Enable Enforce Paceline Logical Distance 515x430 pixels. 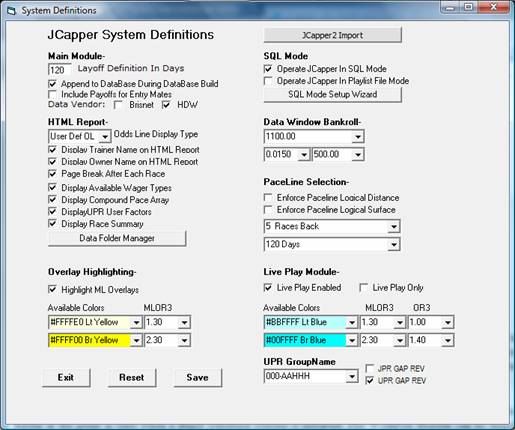click(x=268, y=197)
